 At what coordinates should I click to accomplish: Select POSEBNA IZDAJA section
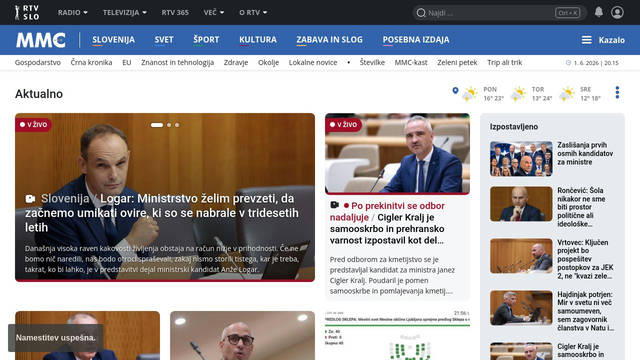coord(416,40)
